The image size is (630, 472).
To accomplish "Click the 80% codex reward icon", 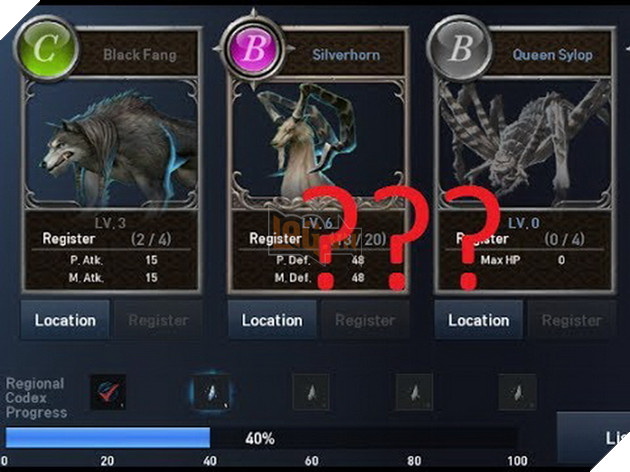I will pyautogui.click(x=414, y=392).
